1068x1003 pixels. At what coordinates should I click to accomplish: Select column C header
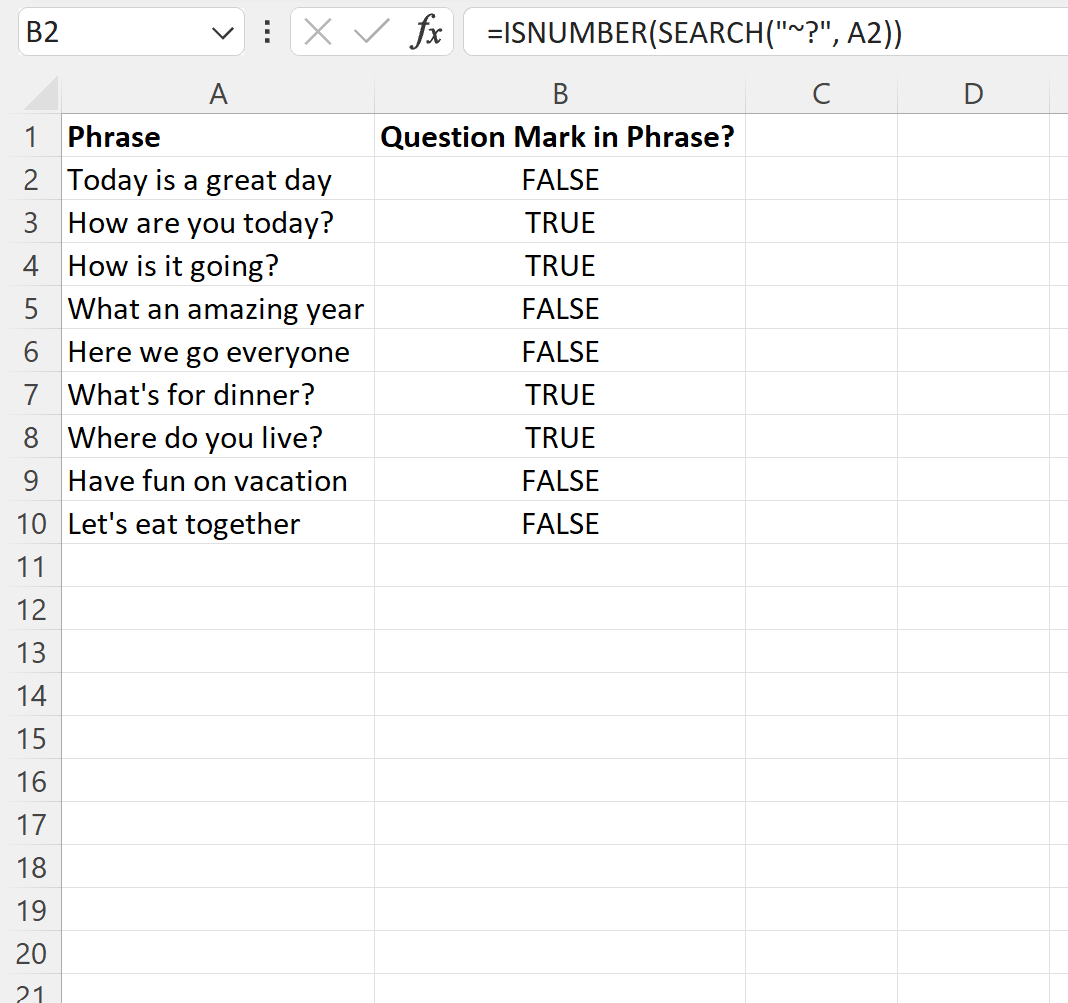point(821,93)
